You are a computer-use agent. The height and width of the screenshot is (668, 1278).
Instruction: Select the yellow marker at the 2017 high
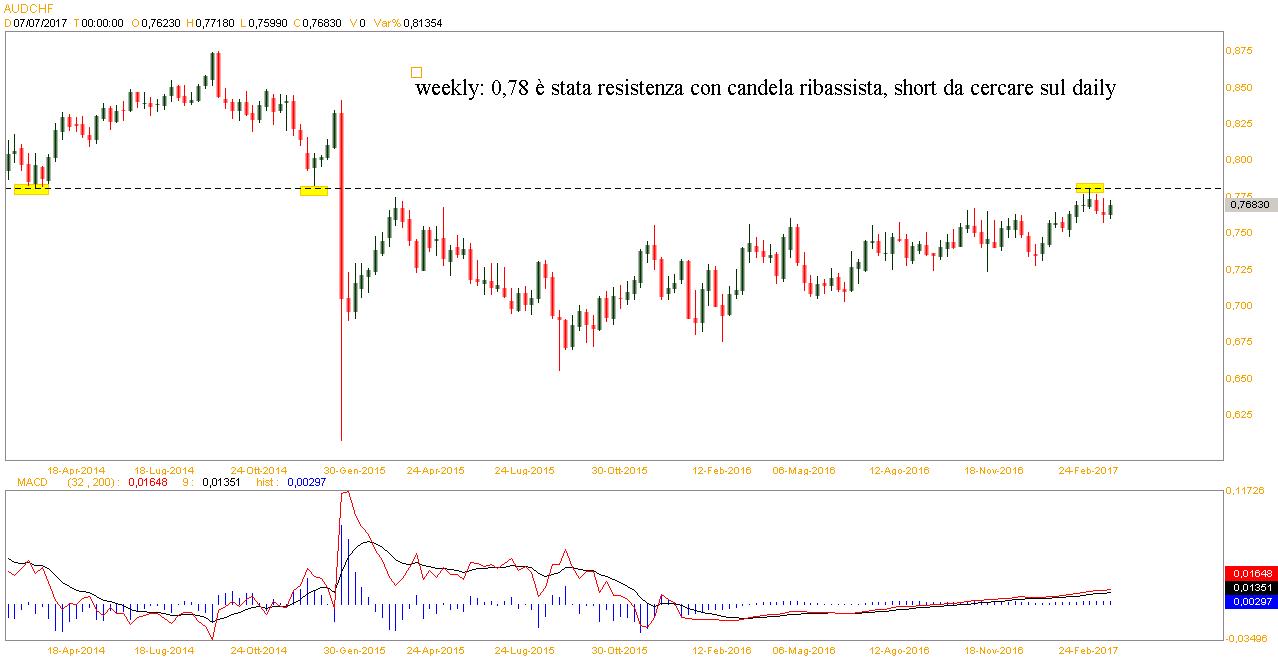click(x=1089, y=187)
